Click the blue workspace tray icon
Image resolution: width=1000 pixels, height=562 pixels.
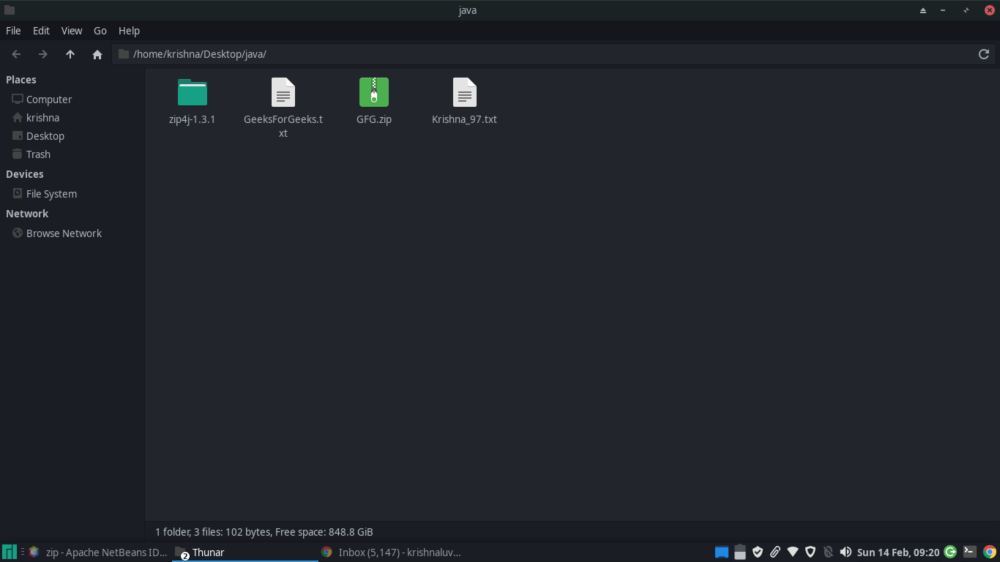pyautogui.click(x=721, y=552)
